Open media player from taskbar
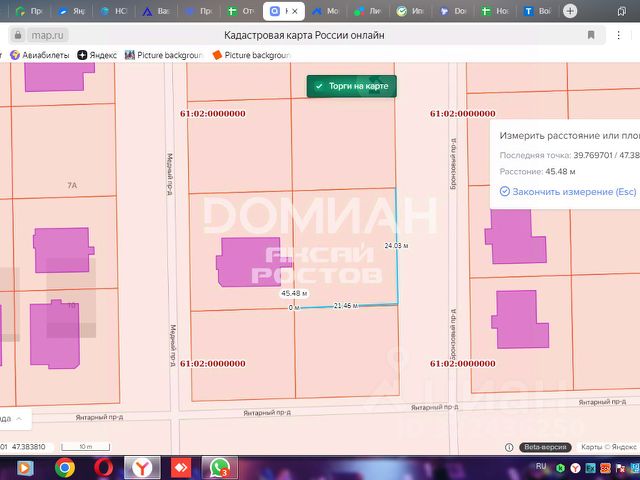Image resolution: width=640 pixels, height=480 pixels. 25,468
